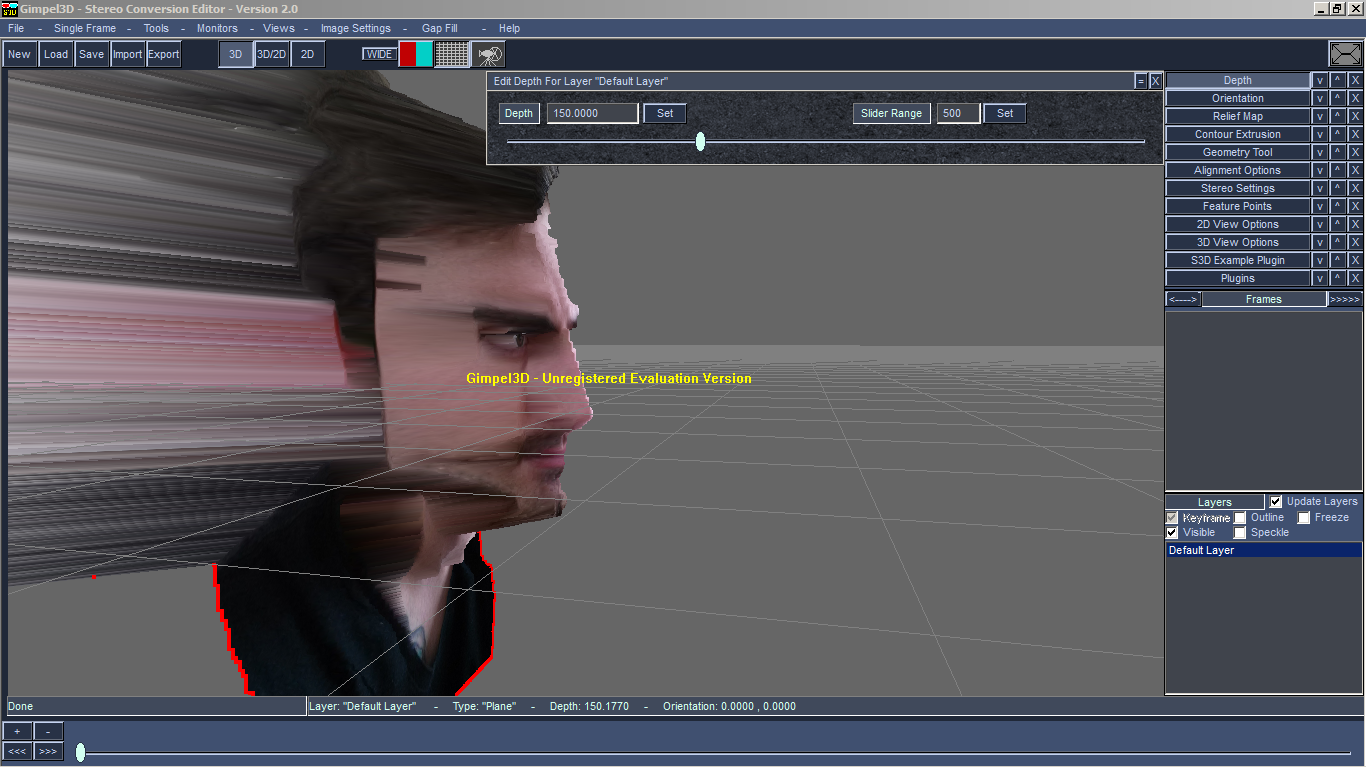Uncheck the Visible checkbox
The width and height of the screenshot is (1366, 768).
coord(1172,533)
